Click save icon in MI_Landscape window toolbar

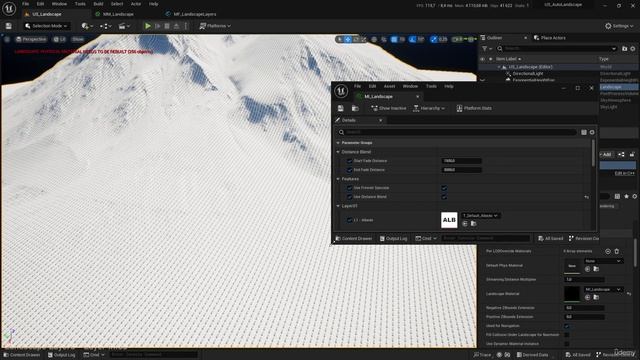click(340, 108)
